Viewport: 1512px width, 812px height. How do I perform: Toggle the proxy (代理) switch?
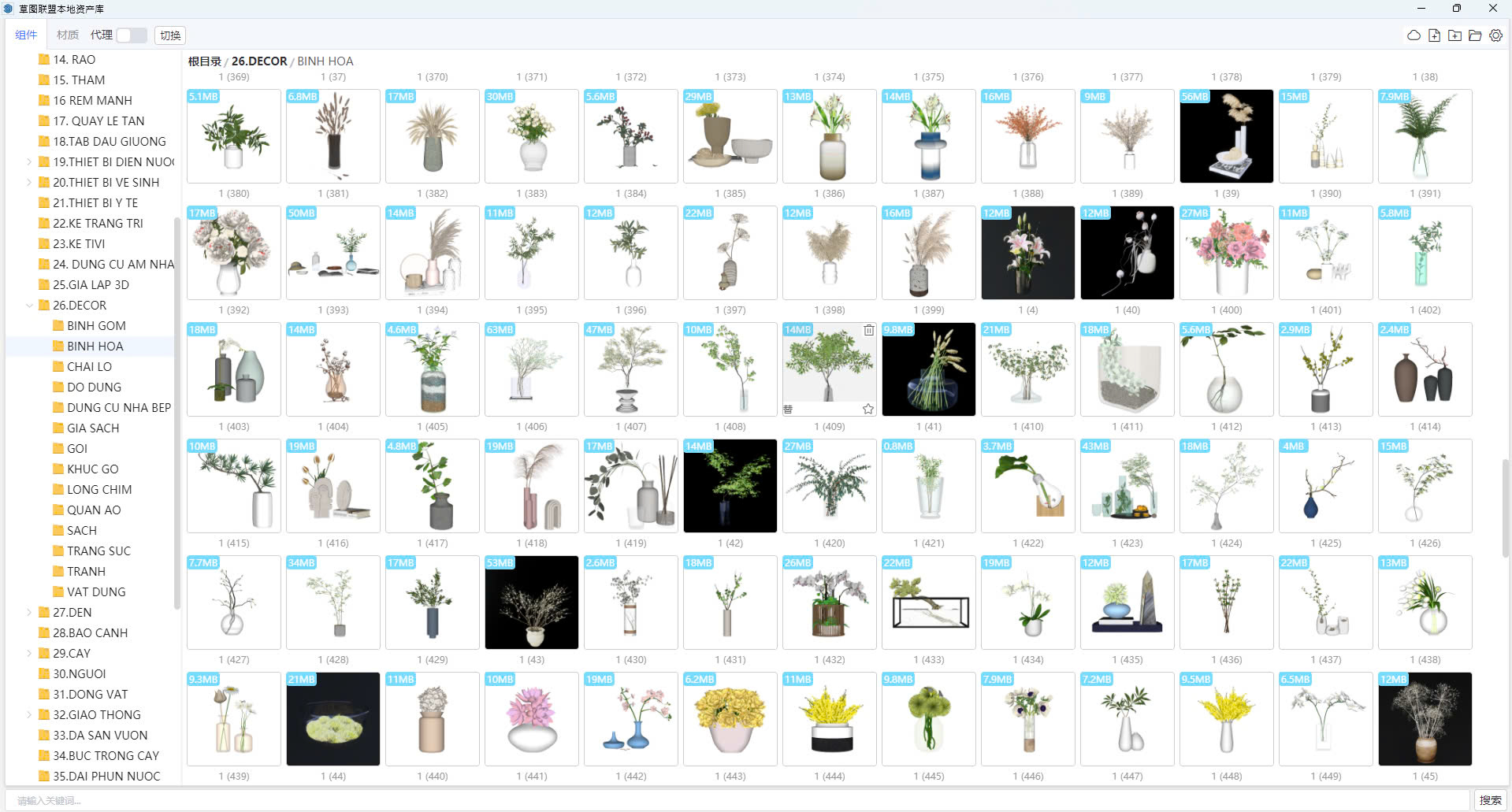pos(132,35)
